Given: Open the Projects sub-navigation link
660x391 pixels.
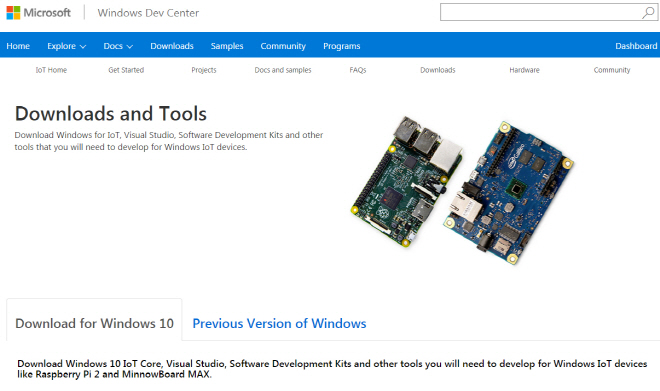Looking at the screenshot, I should (x=204, y=70).
